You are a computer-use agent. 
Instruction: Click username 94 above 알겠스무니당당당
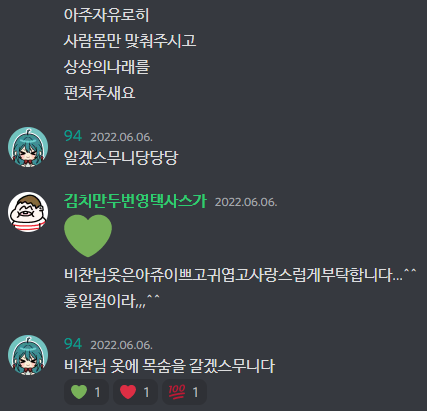[x=73, y=136]
